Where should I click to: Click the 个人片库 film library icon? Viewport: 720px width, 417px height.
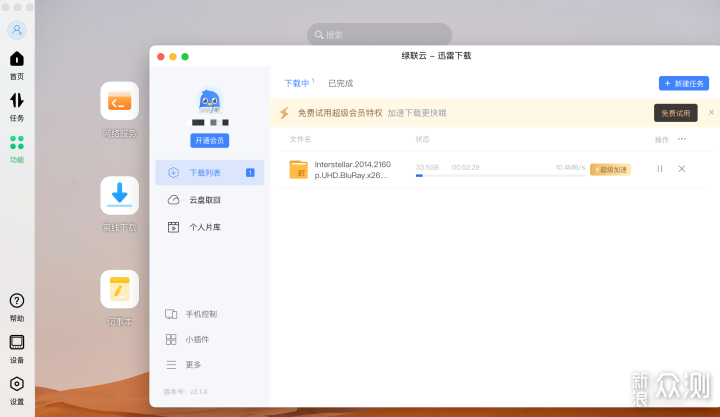pyautogui.click(x=174, y=227)
